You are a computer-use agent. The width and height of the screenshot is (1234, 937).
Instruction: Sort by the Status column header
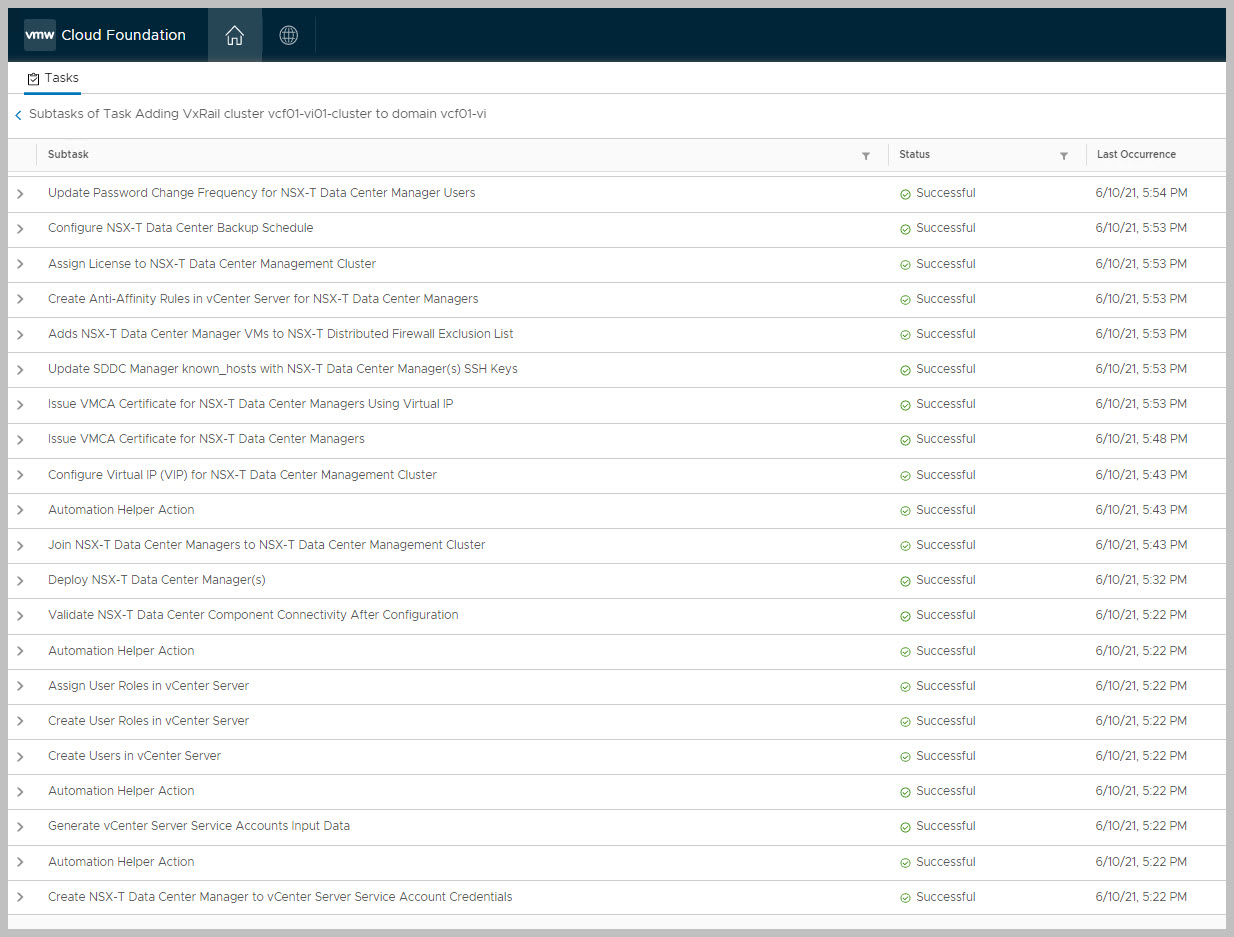click(x=914, y=155)
